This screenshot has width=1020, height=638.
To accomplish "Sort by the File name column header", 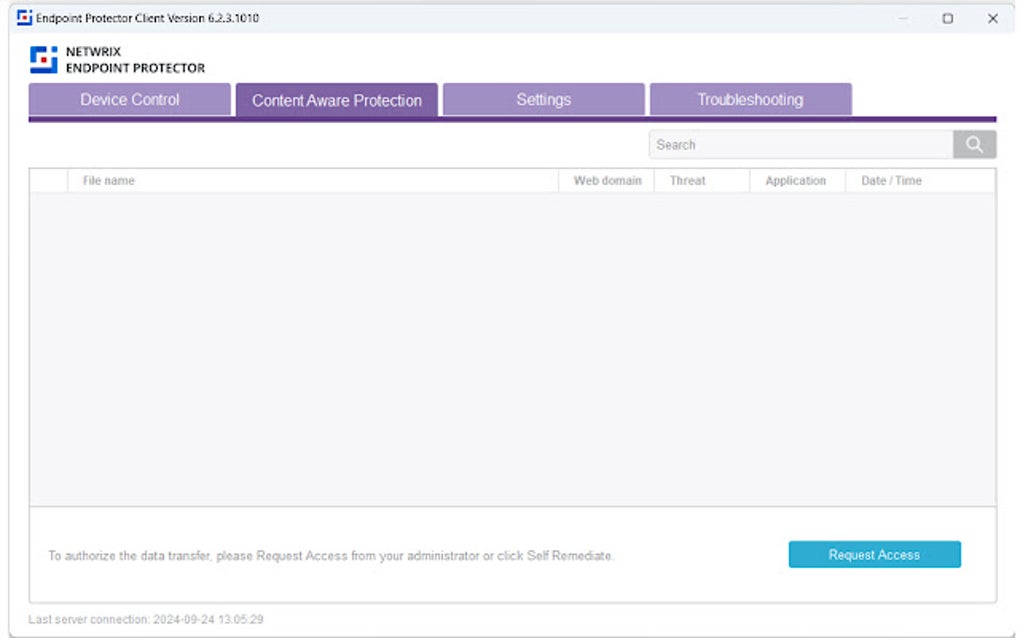I will click(x=107, y=180).
